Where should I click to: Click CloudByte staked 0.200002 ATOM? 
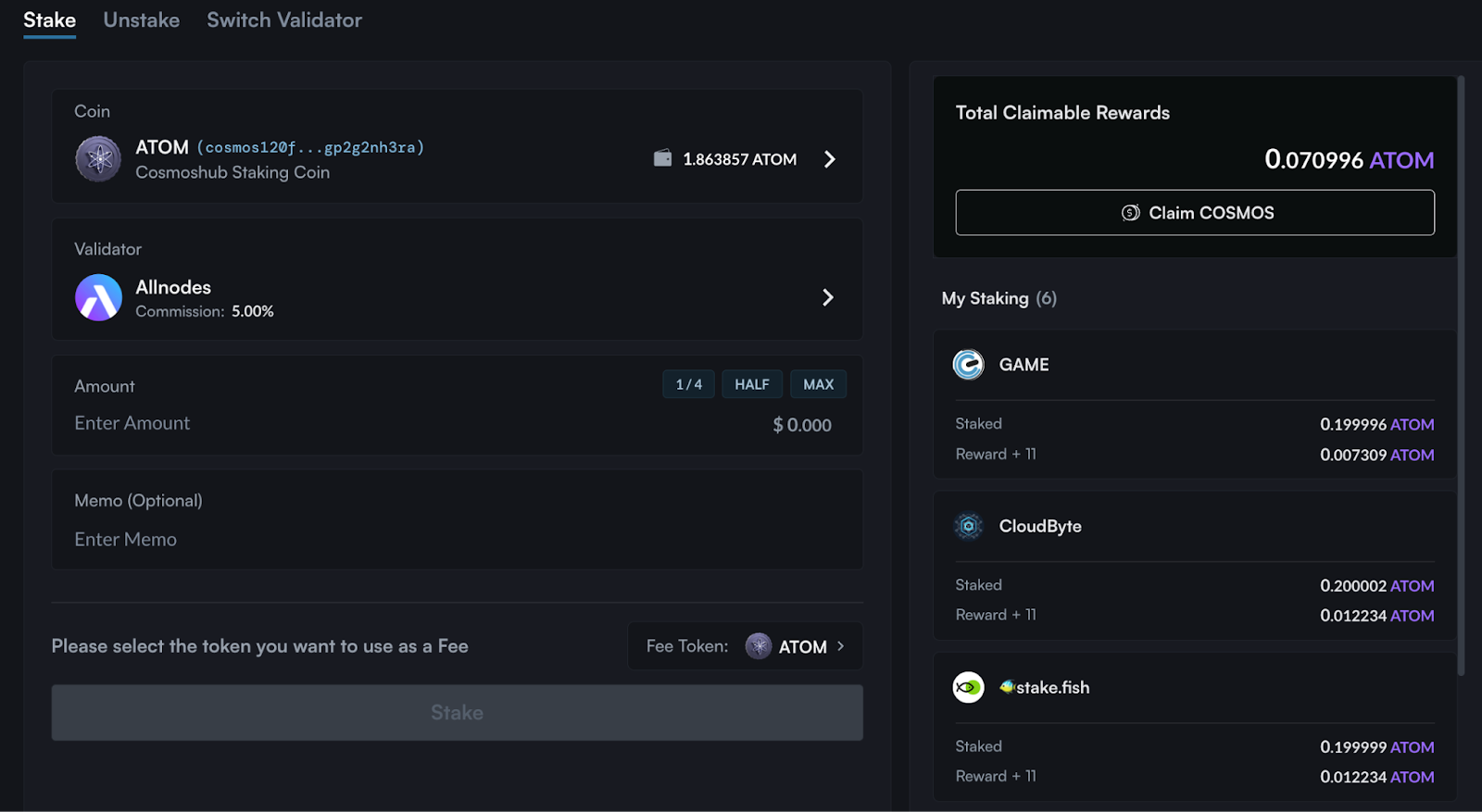pos(1377,586)
